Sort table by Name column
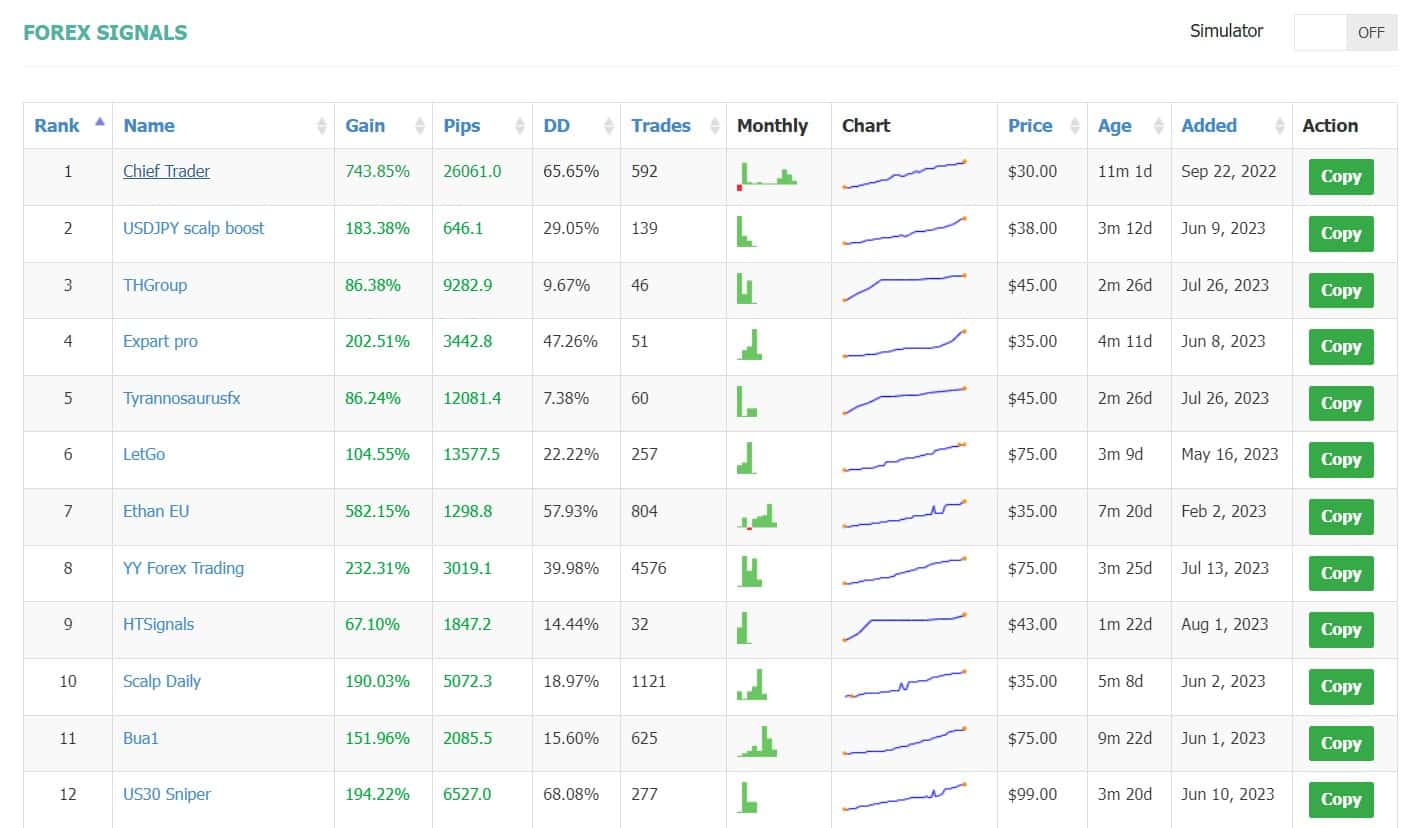1416x828 pixels. coord(224,126)
